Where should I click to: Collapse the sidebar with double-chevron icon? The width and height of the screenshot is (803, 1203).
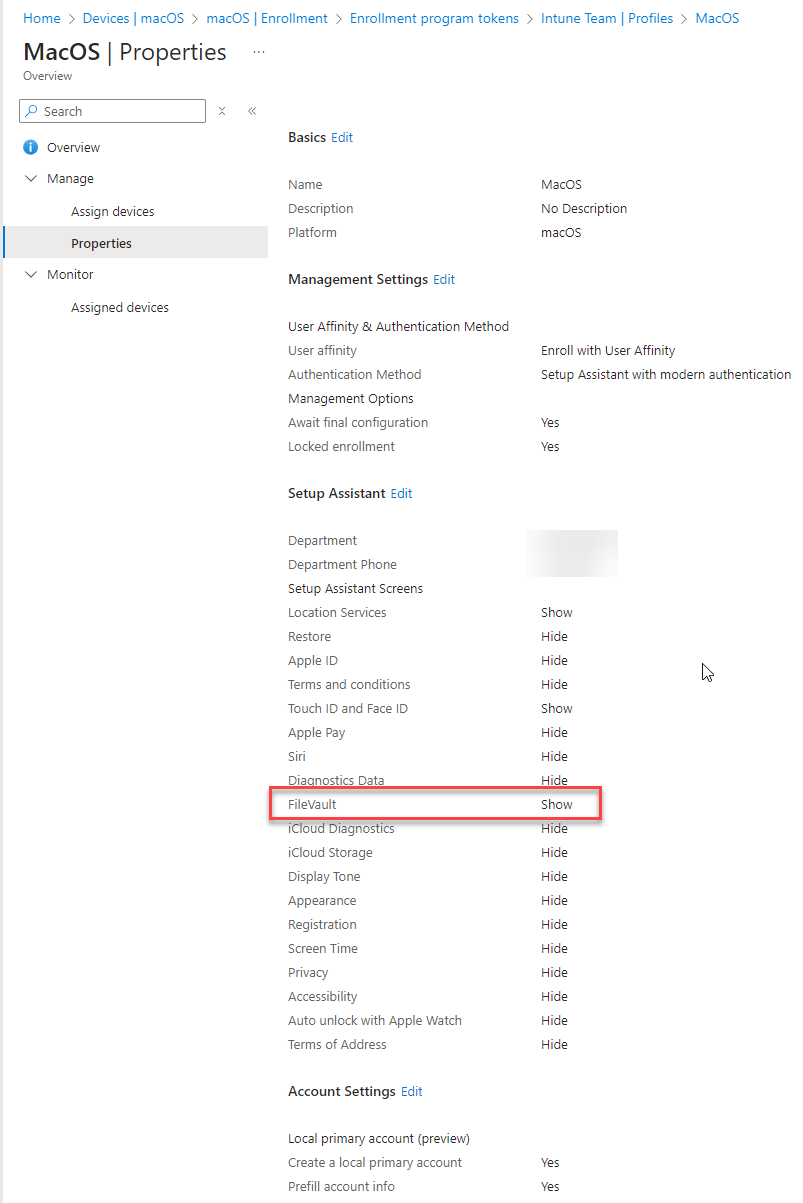point(252,111)
